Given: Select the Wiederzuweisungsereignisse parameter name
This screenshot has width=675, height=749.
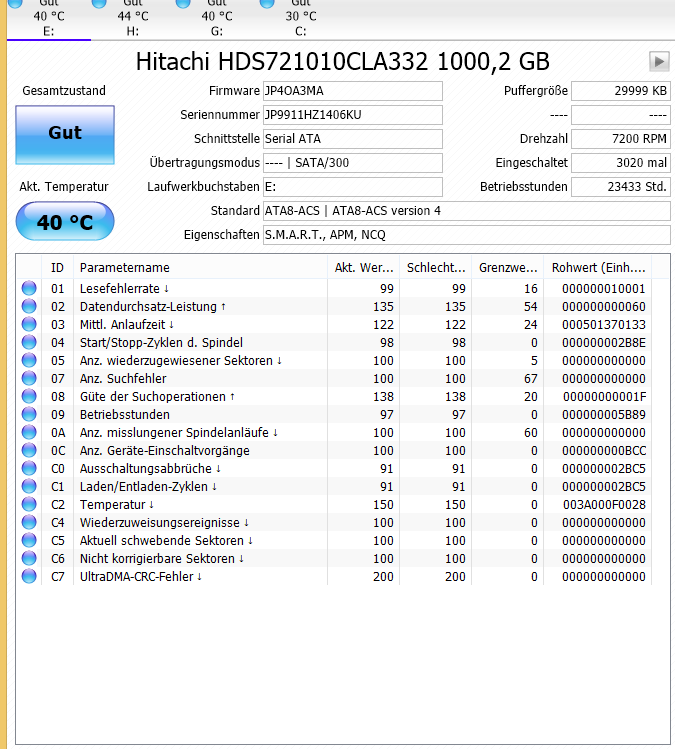Looking at the screenshot, I should coord(164,523).
